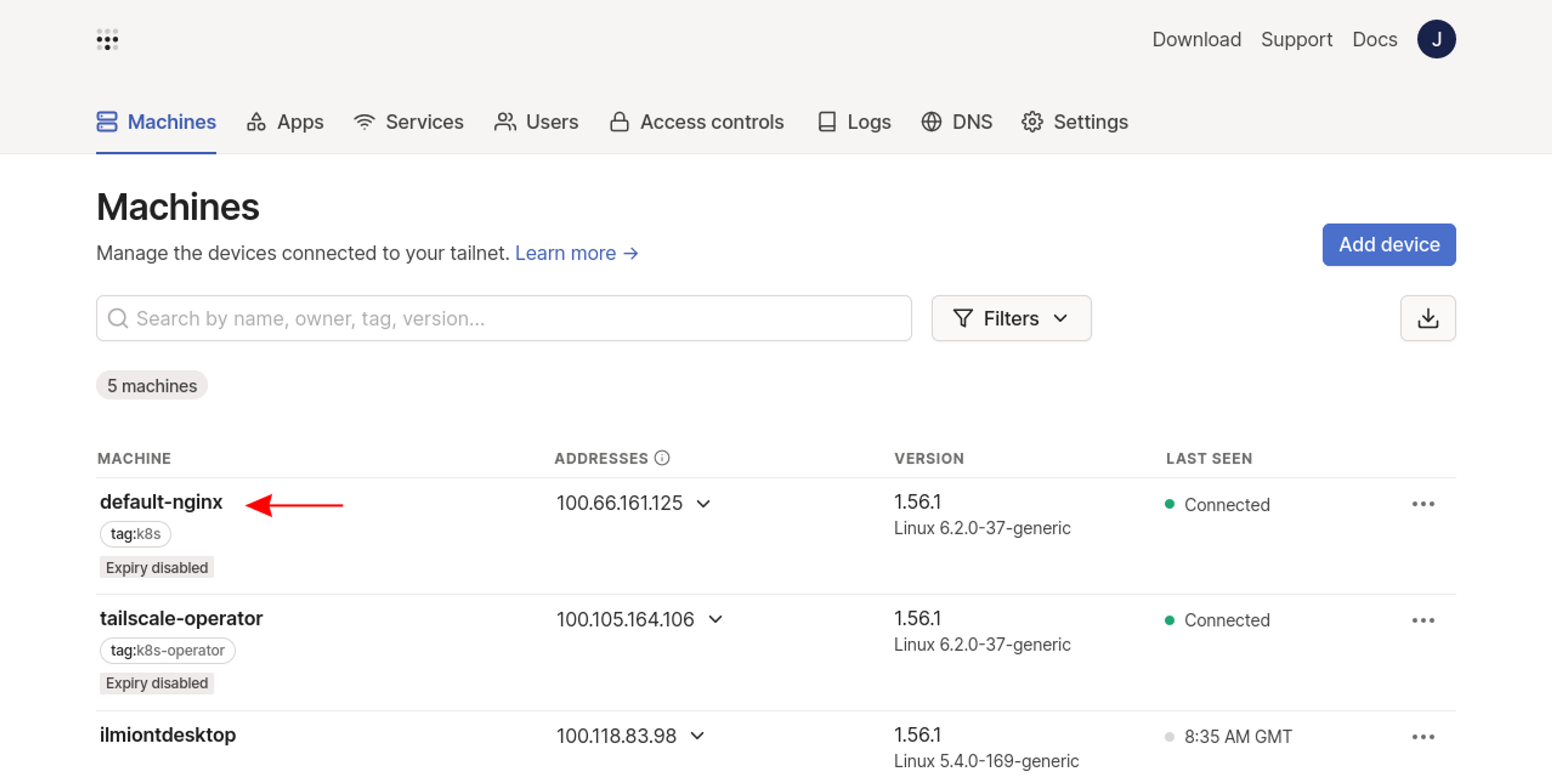Screen dimensions: 1552x784
Task: Switch to the Services tab
Action: (x=409, y=122)
